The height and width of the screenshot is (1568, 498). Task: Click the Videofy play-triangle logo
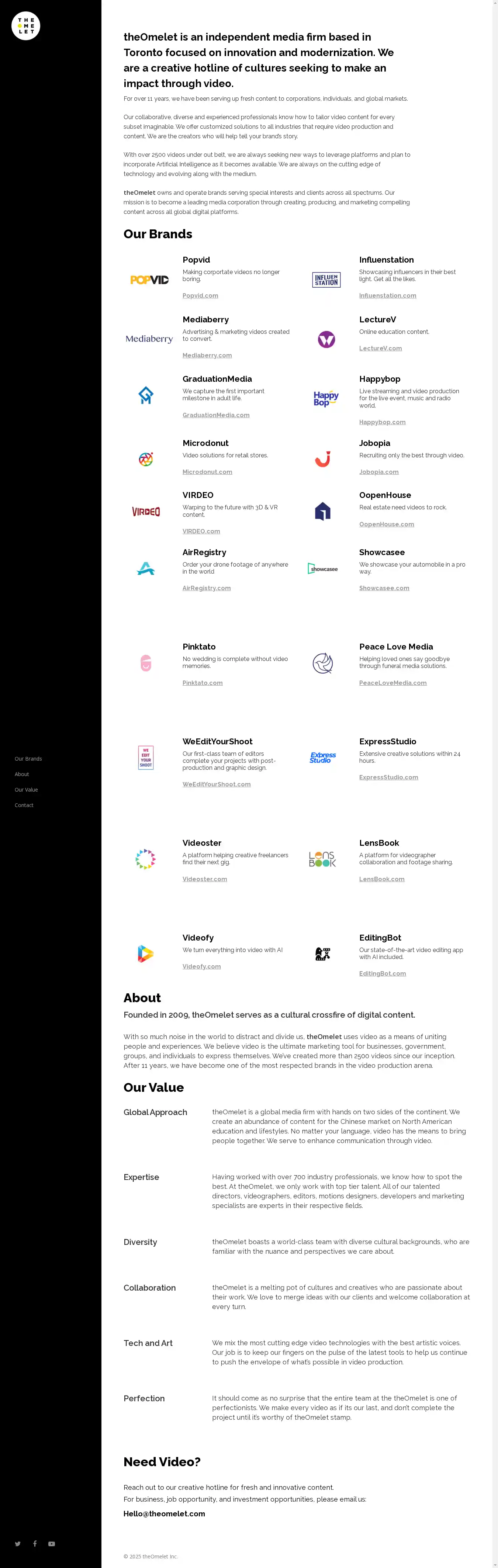(145, 953)
